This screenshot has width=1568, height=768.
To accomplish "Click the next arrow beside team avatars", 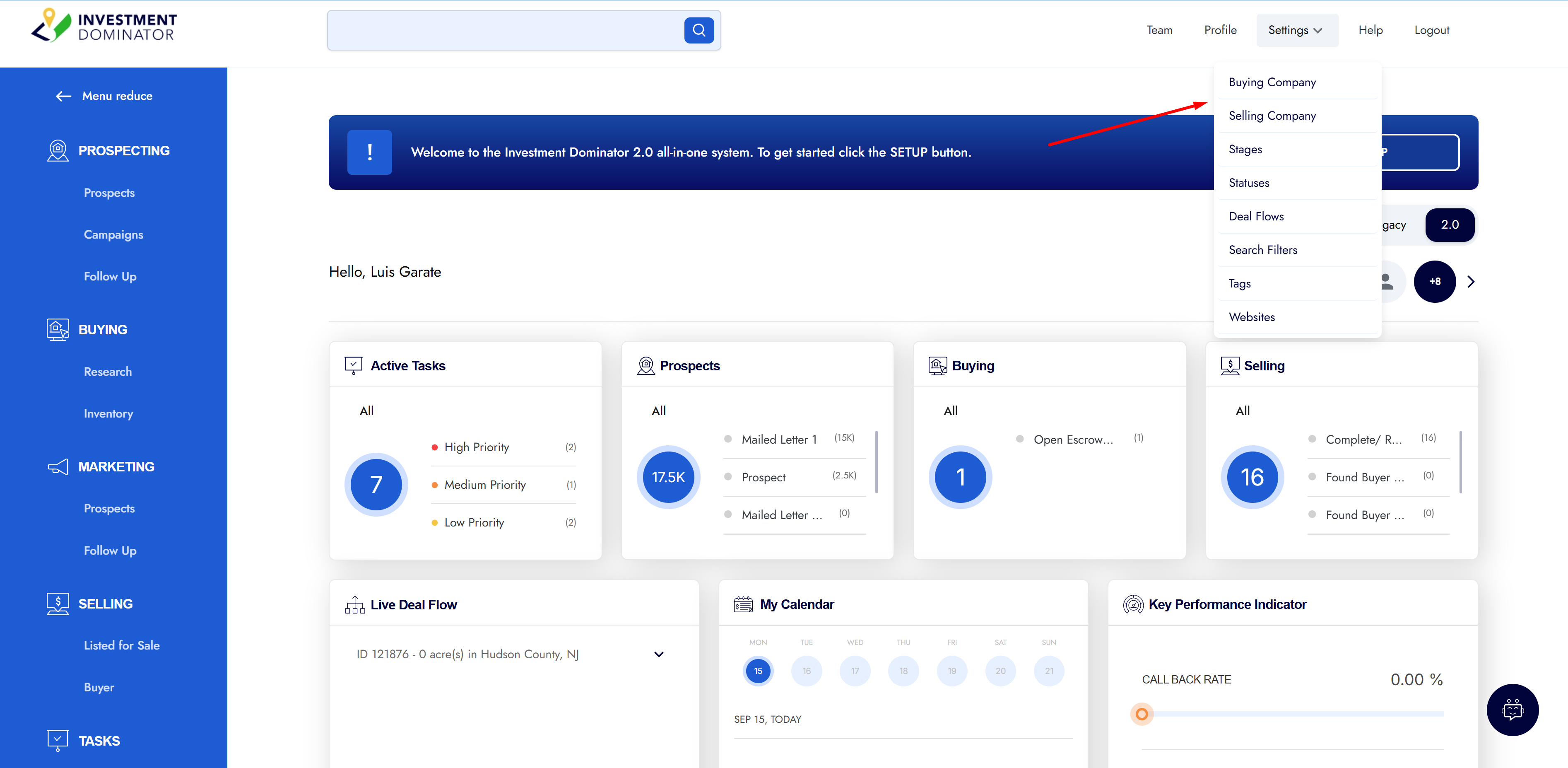I will [x=1471, y=281].
